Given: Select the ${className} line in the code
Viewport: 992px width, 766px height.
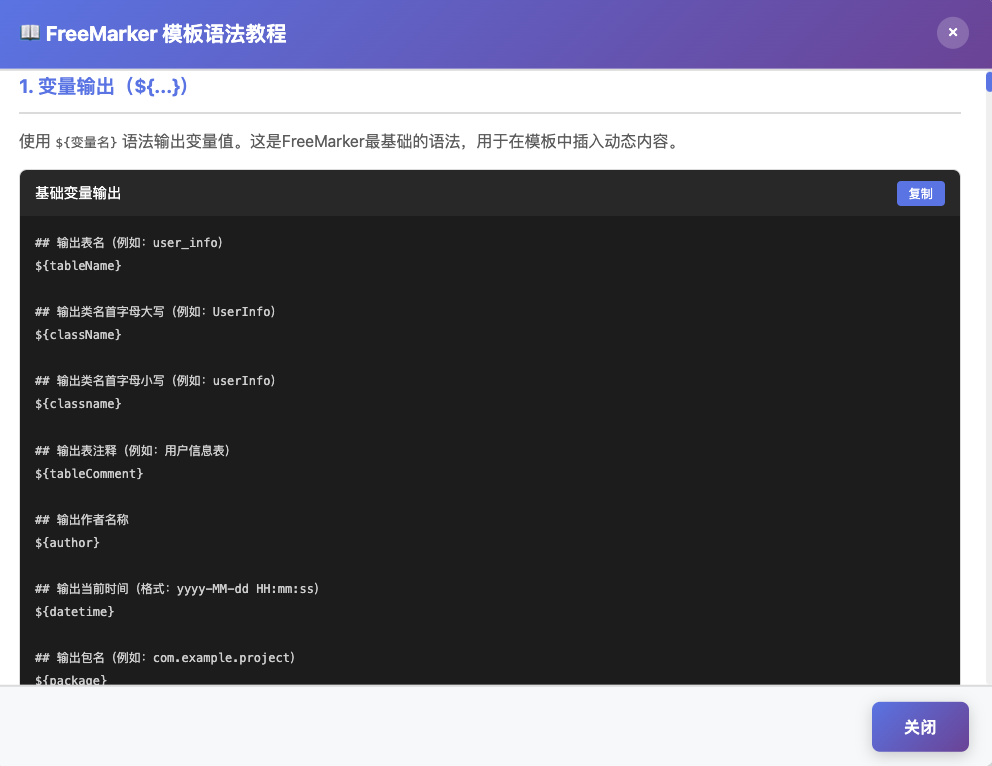Looking at the screenshot, I should click(78, 334).
